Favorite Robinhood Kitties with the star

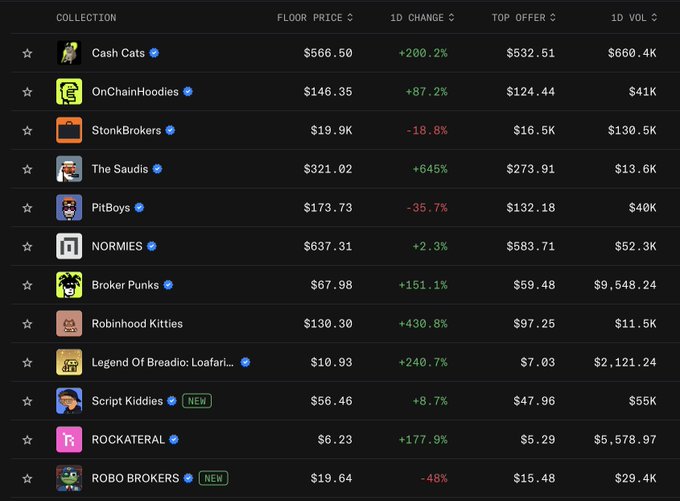tap(27, 324)
